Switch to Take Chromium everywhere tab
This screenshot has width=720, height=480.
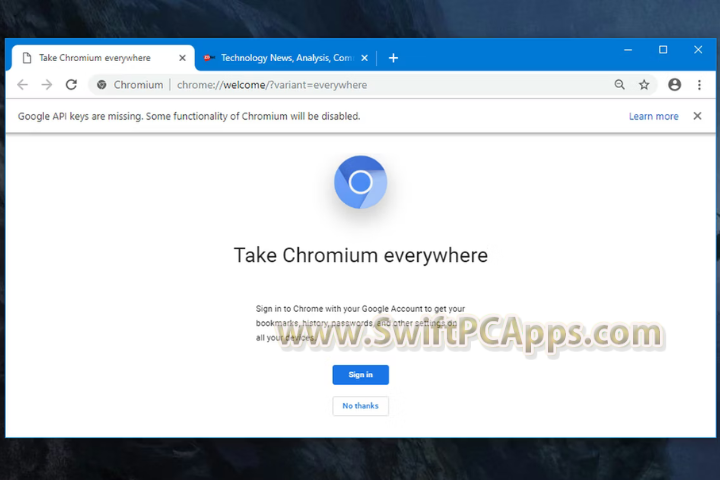[x=103, y=58]
